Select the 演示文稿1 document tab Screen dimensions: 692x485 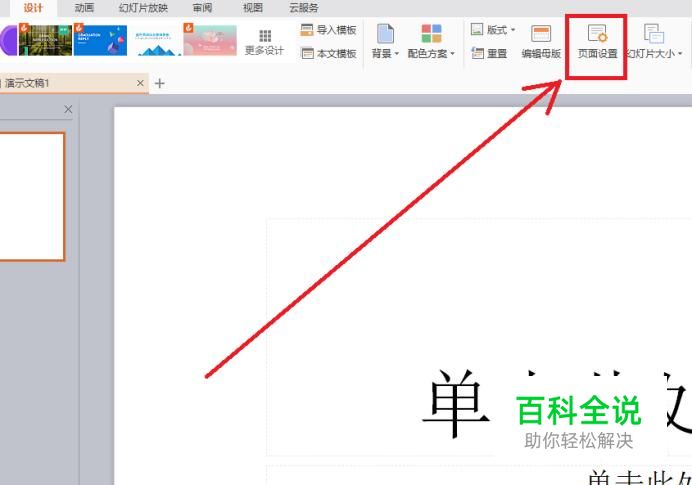pyautogui.click(x=73, y=83)
